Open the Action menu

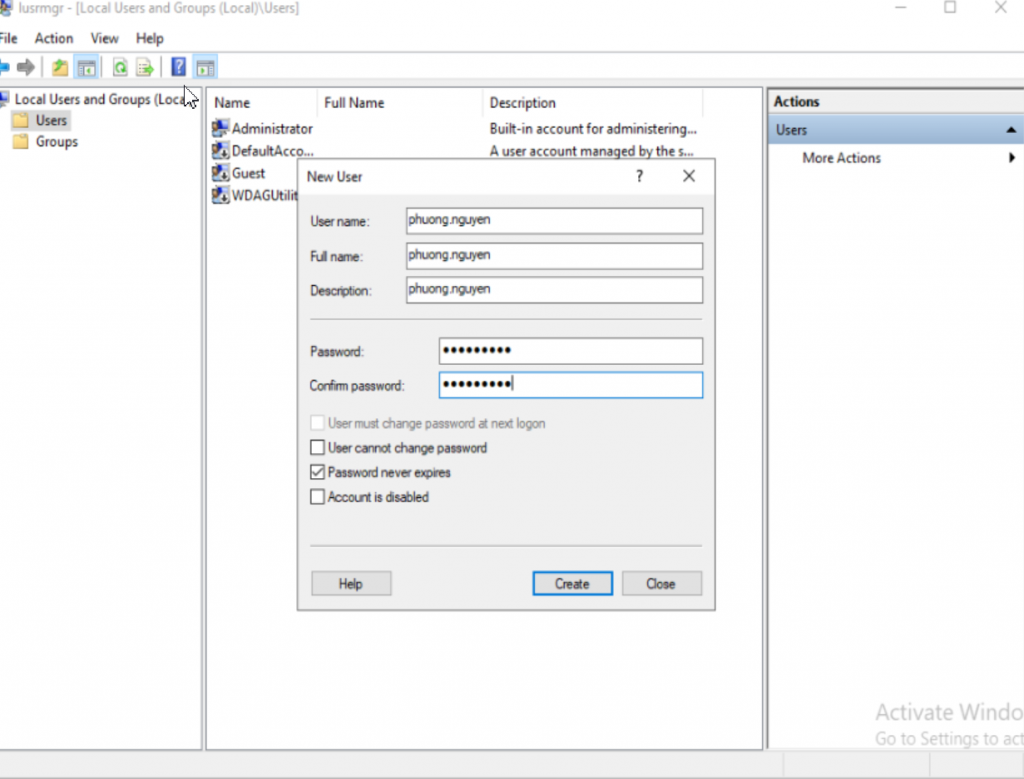pyautogui.click(x=53, y=38)
